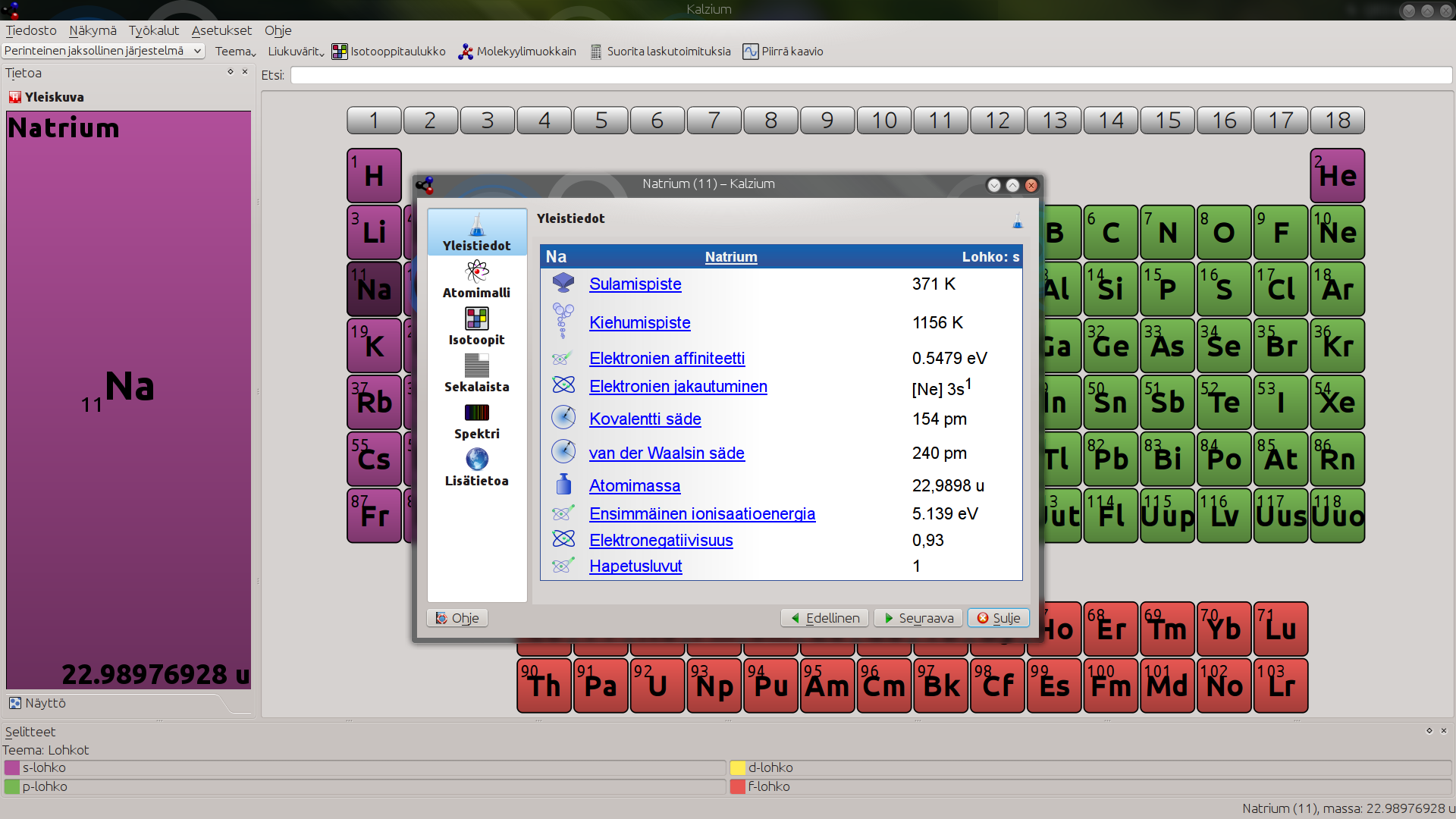The image size is (1456, 819).
Task: Expand the Teema theme dropdown
Action: tap(235, 52)
